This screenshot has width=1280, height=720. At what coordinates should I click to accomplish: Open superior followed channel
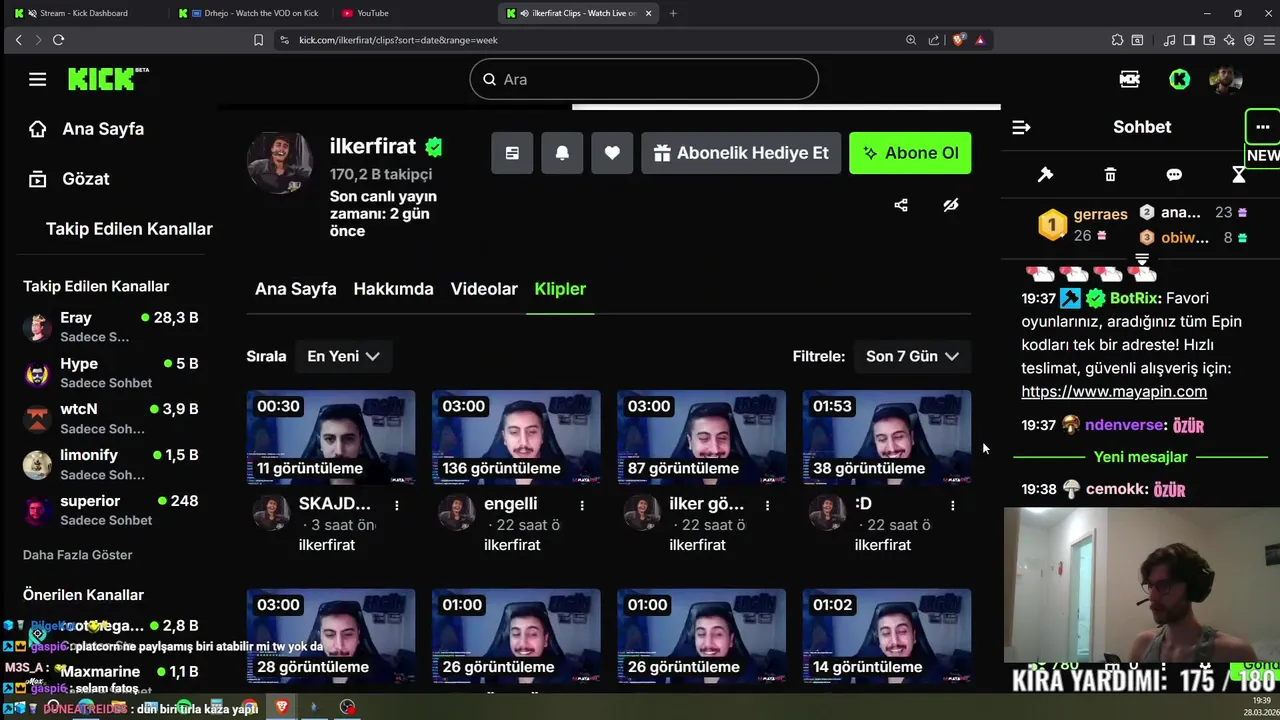pyautogui.click(x=110, y=510)
